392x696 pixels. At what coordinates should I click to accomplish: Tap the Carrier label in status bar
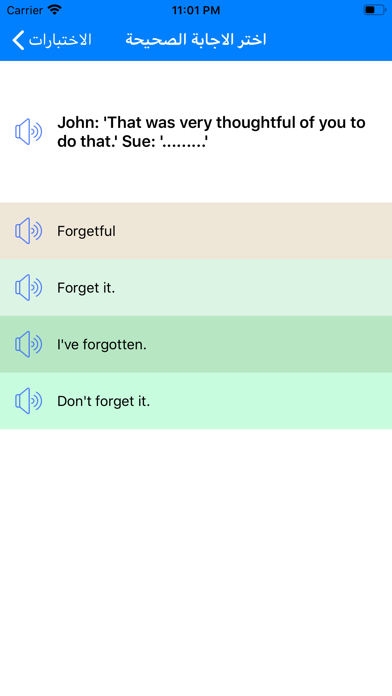[24, 10]
